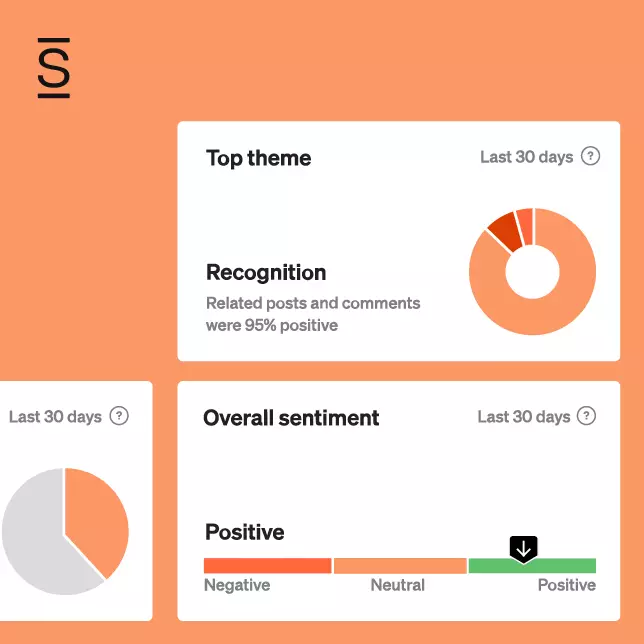Open help icon on Top theme card
The width and height of the screenshot is (644, 644).
pos(590,156)
